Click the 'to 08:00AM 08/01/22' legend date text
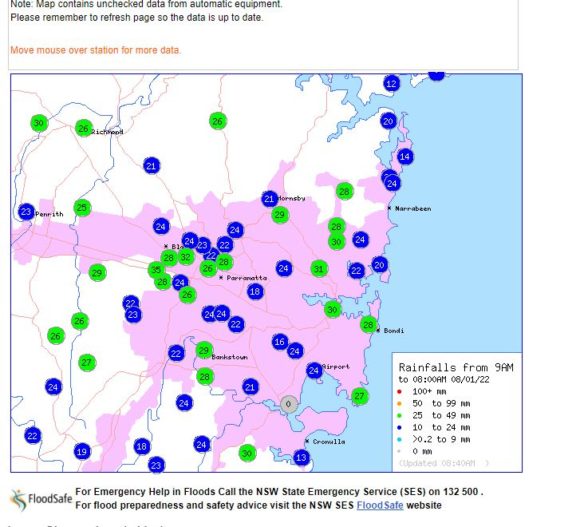The image size is (580, 527). 444,379
